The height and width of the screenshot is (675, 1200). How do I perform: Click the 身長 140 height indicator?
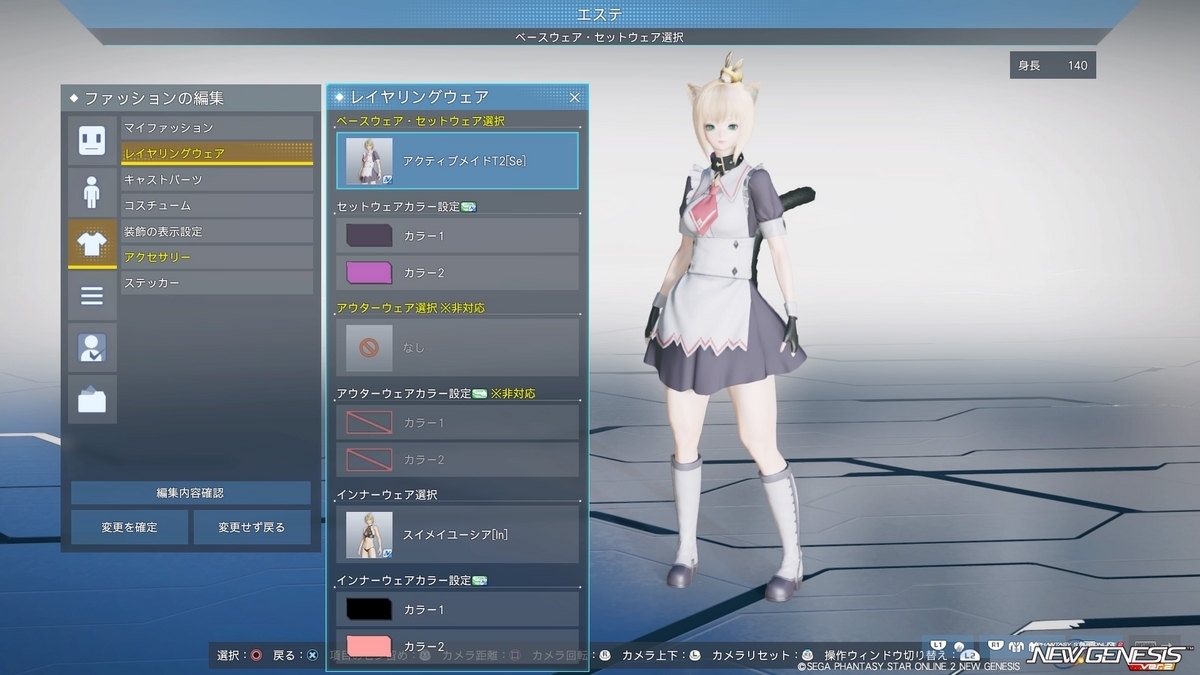click(x=1053, y=66)
